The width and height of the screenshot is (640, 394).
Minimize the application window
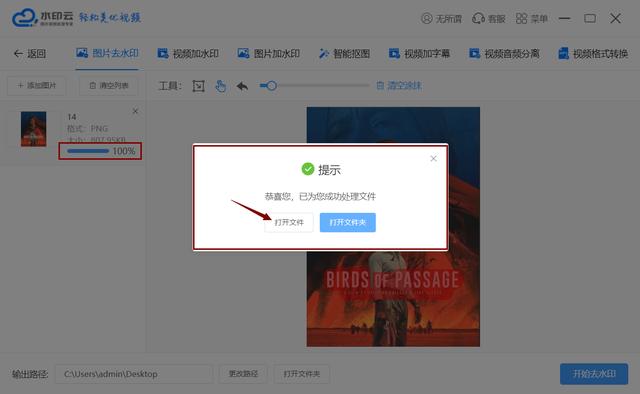[x=564, y=18]
